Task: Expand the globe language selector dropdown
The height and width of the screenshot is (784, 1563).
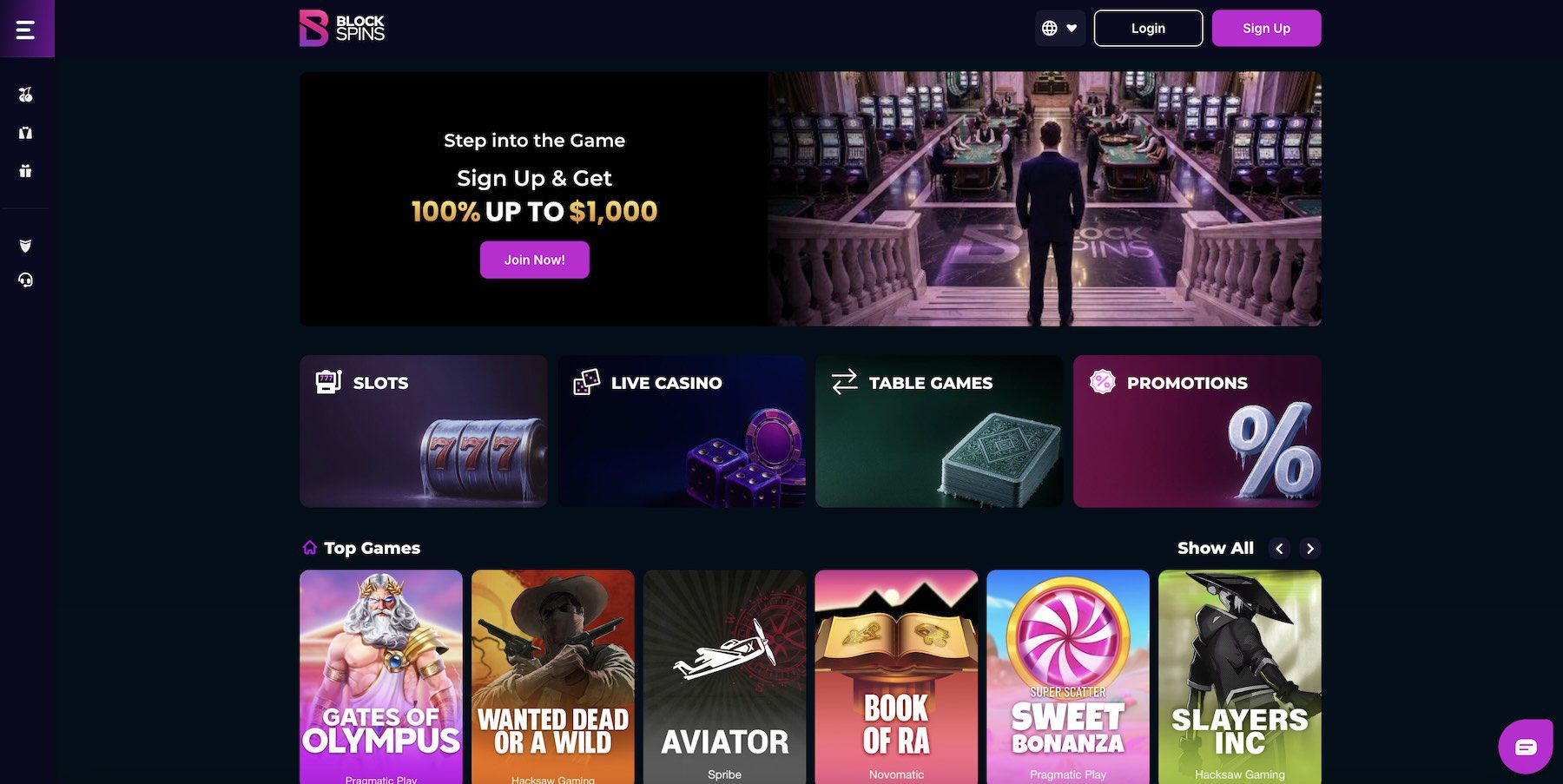Action: [x=1060, y=28]
